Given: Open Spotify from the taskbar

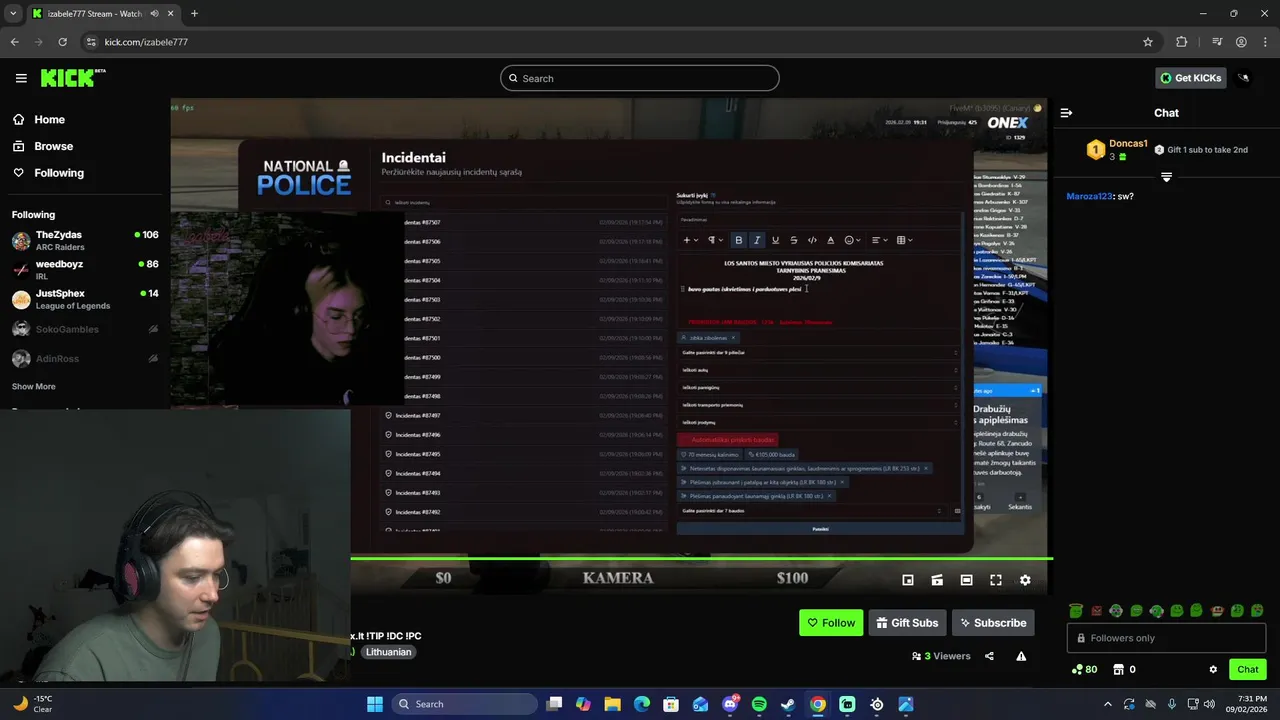Looking at the screenshot, I should pos(759,704).
